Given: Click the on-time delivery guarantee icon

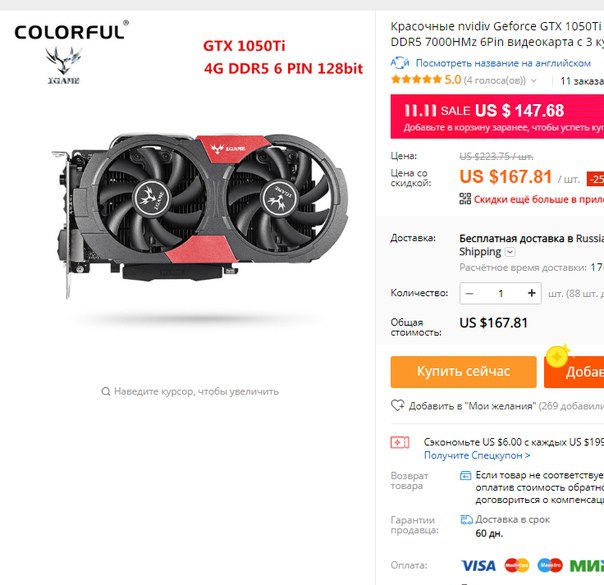Looking at the screenshot, I should click(x=466, y=520).
